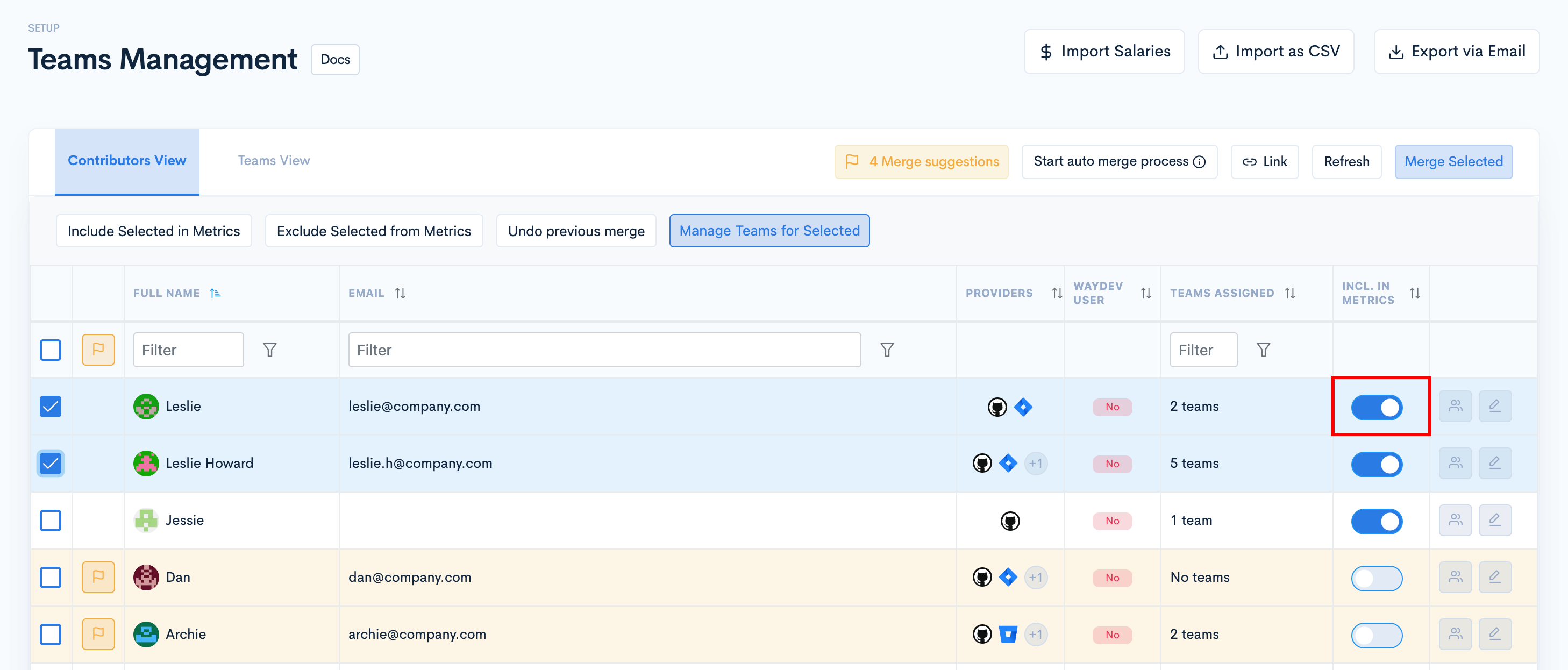
Task: Toggle the select-all checkbox in filter row
Action: point(51,350)
